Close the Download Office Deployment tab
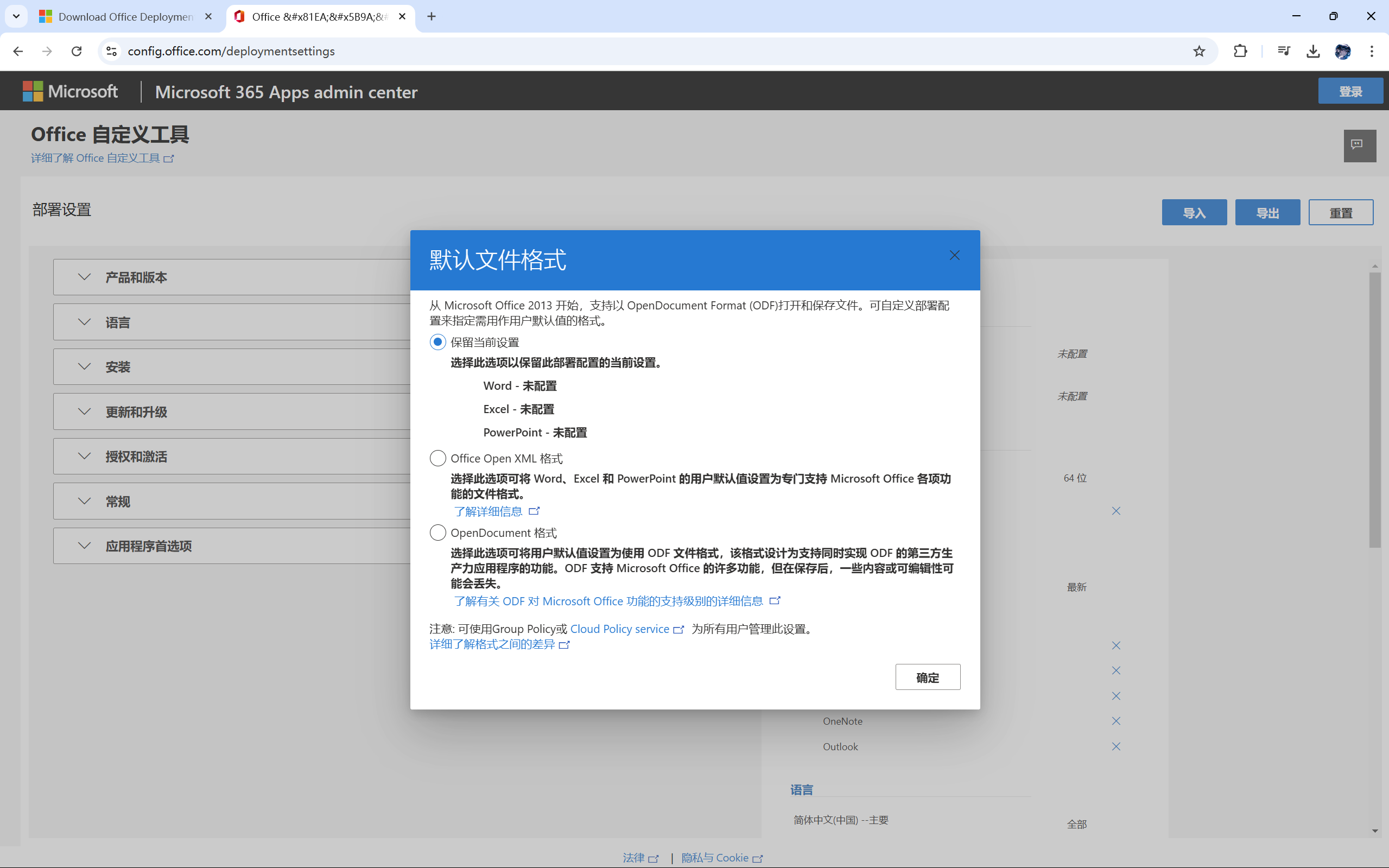 click(x=208, y=17)
